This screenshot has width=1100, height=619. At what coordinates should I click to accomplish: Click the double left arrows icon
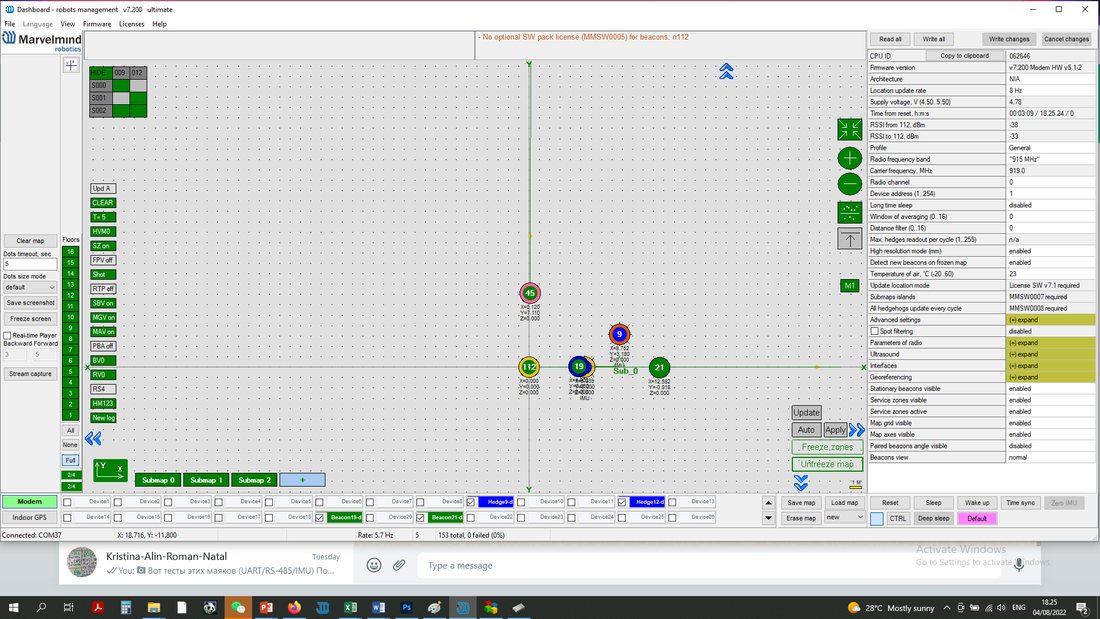93,439
